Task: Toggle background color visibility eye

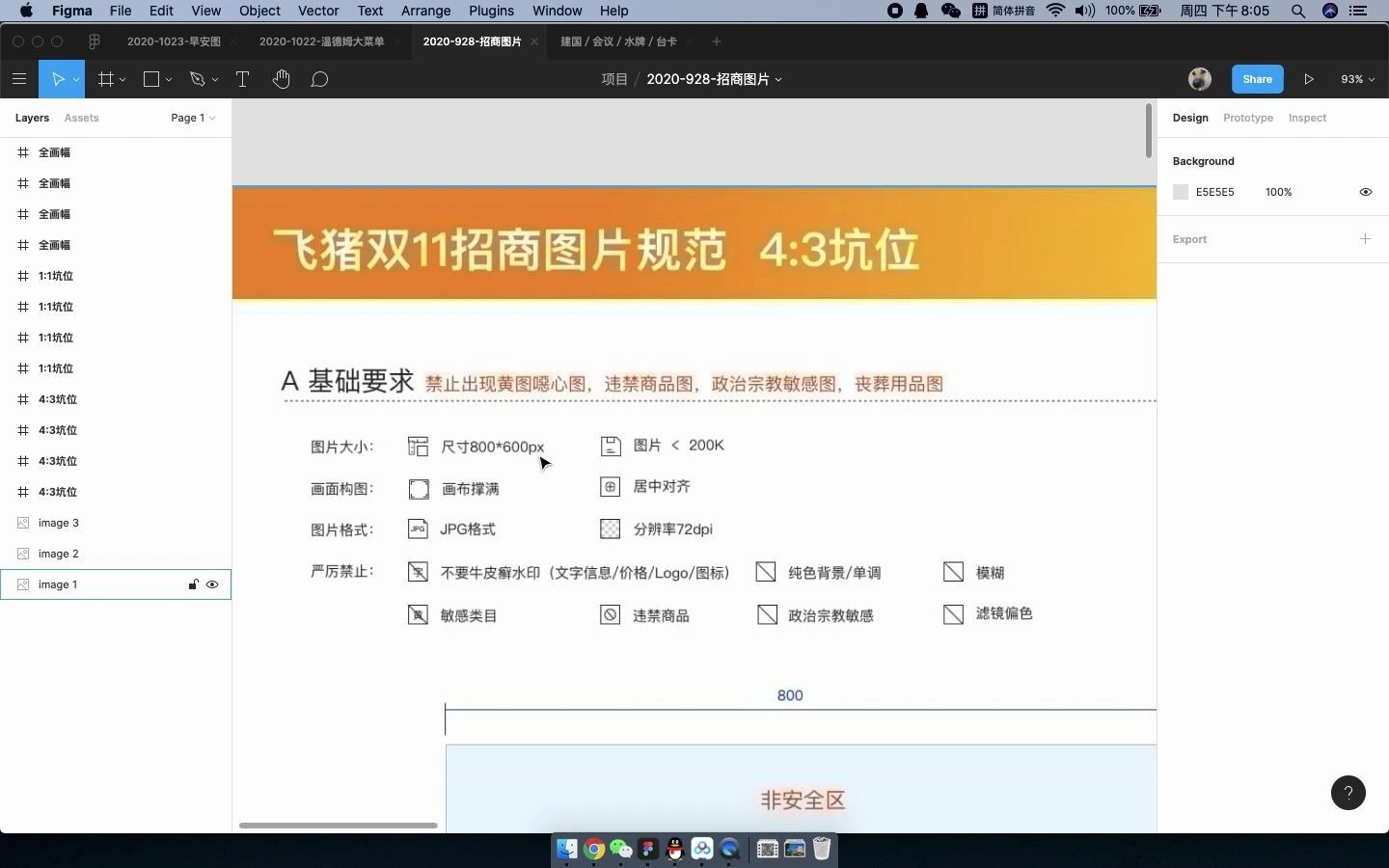Action: (x=1365, y=192)
